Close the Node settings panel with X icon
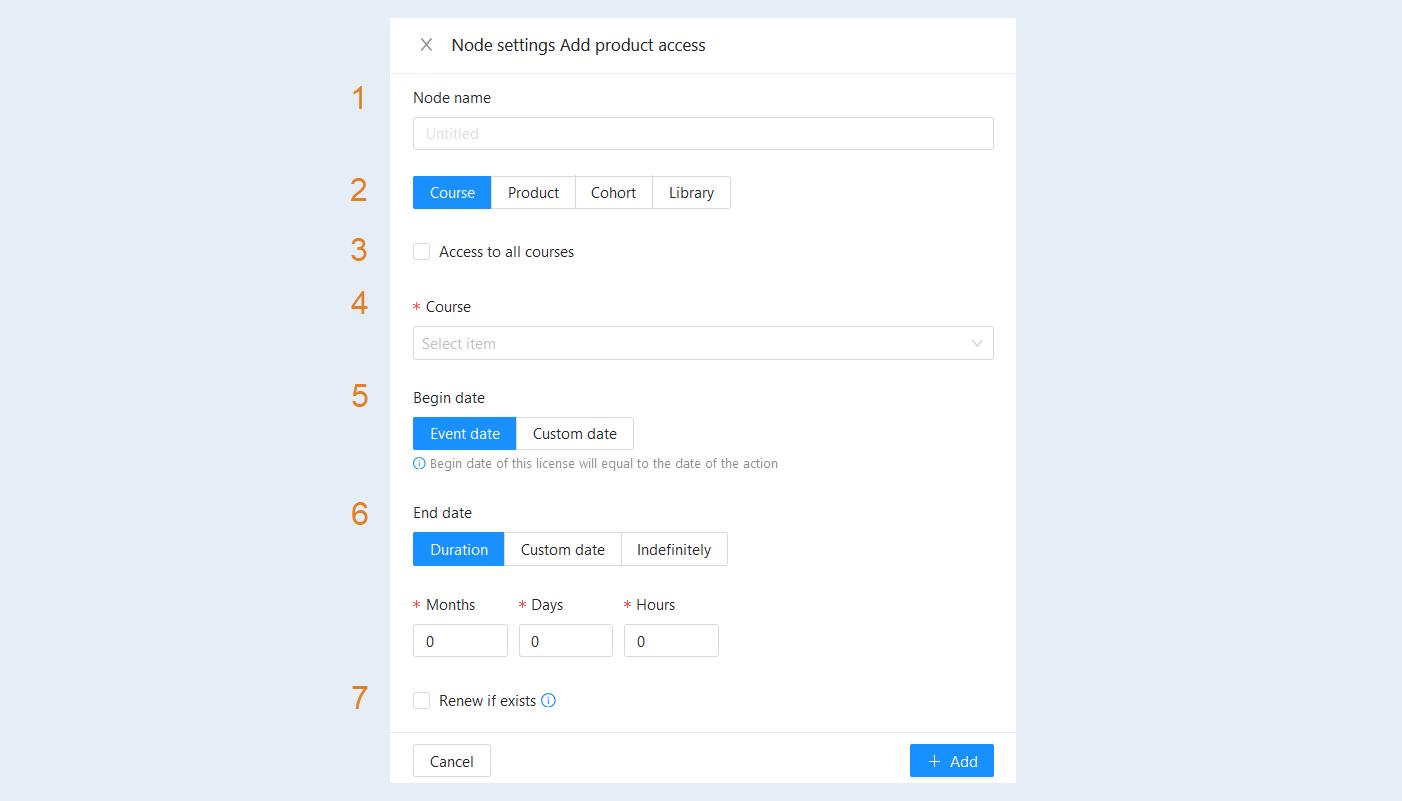The width and height of the screenshot is (1402, 801). click(x=426, y=45)
